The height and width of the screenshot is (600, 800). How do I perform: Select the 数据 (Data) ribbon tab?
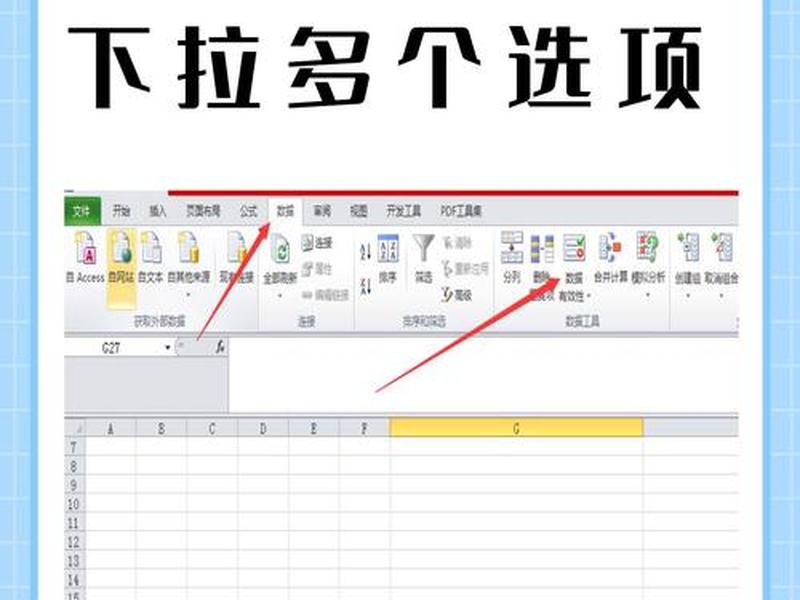285,211
